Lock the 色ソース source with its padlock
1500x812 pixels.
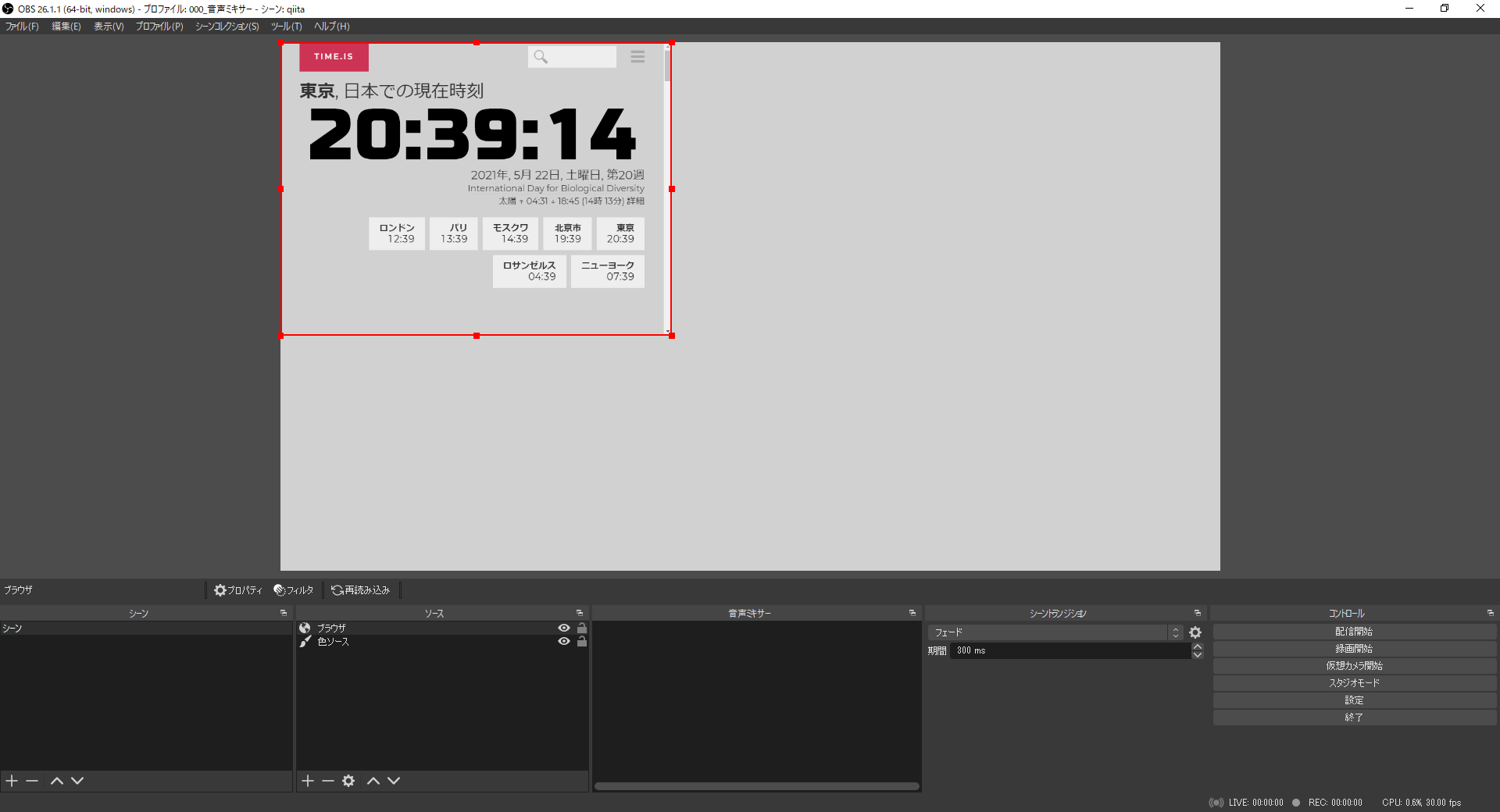click(x=581, y=642)
